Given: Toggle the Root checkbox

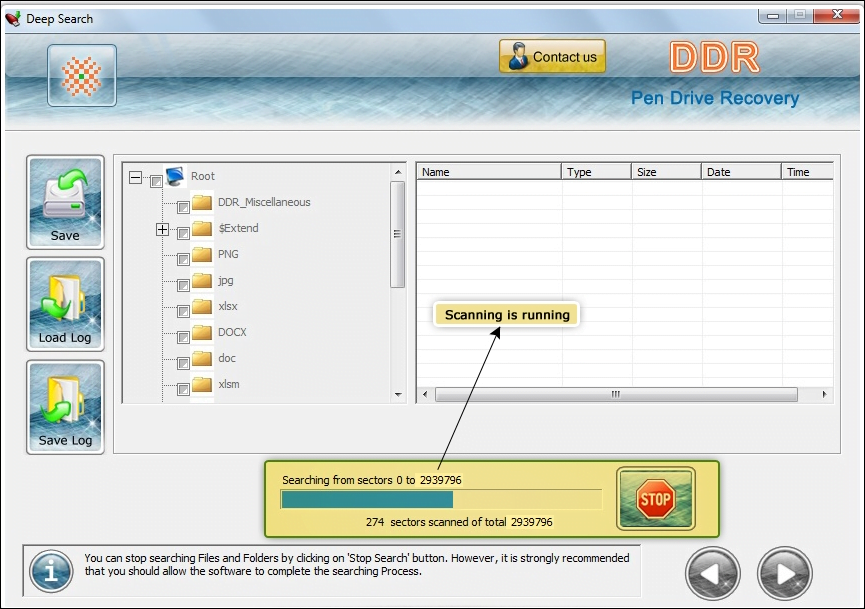Looking at the screenshot, I should pos(157,181).
